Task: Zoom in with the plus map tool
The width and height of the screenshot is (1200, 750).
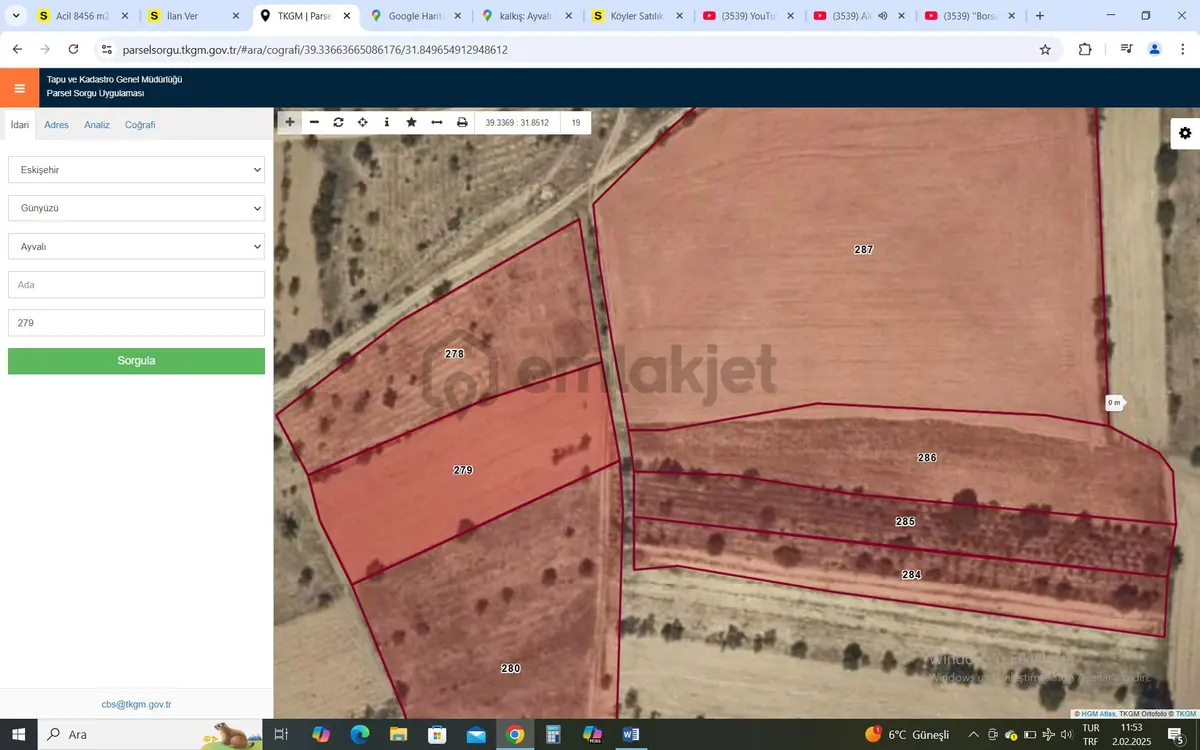Action: point(290,122)
